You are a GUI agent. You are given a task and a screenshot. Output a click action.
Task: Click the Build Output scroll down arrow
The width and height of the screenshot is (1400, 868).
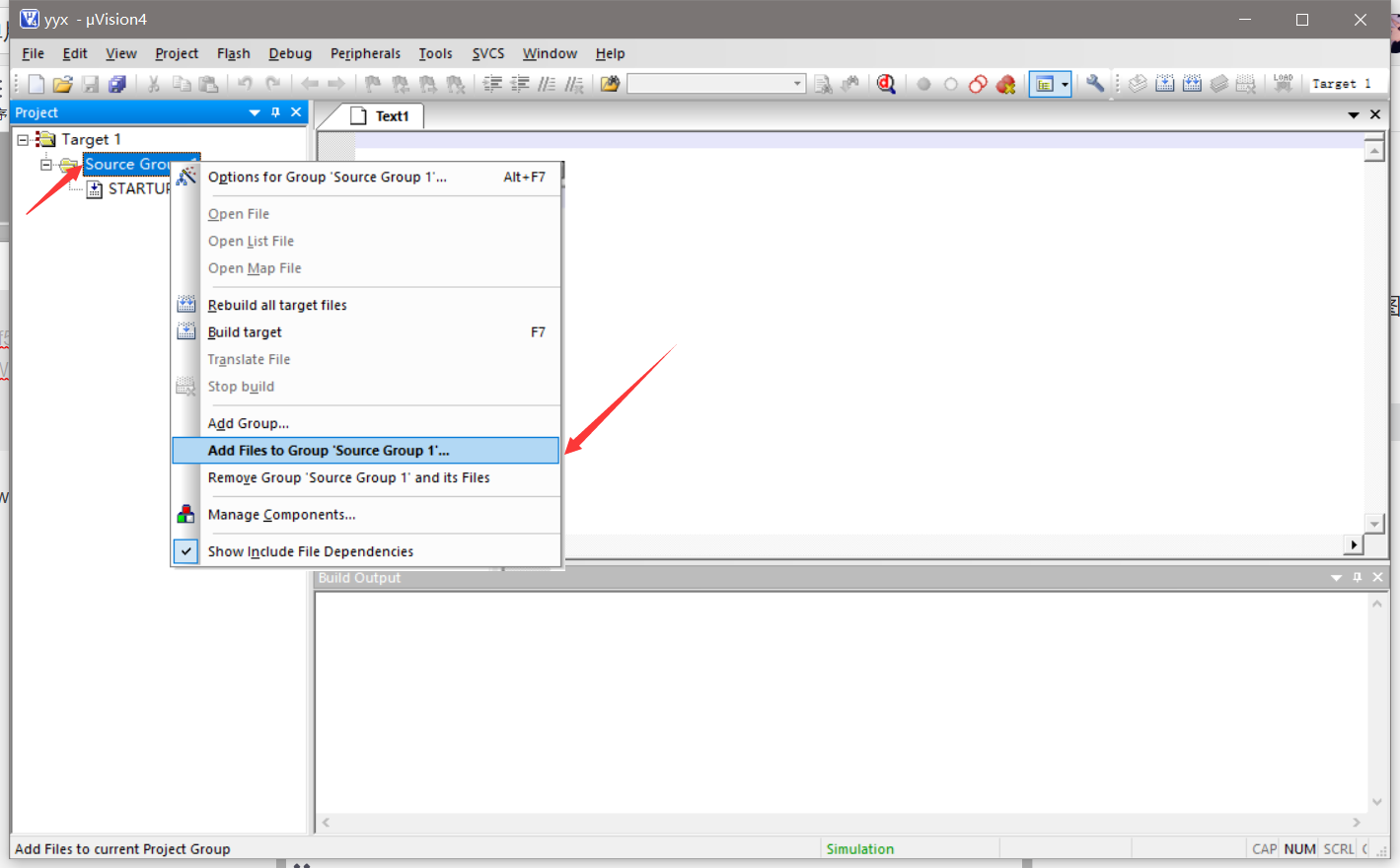pos(1376,802)
